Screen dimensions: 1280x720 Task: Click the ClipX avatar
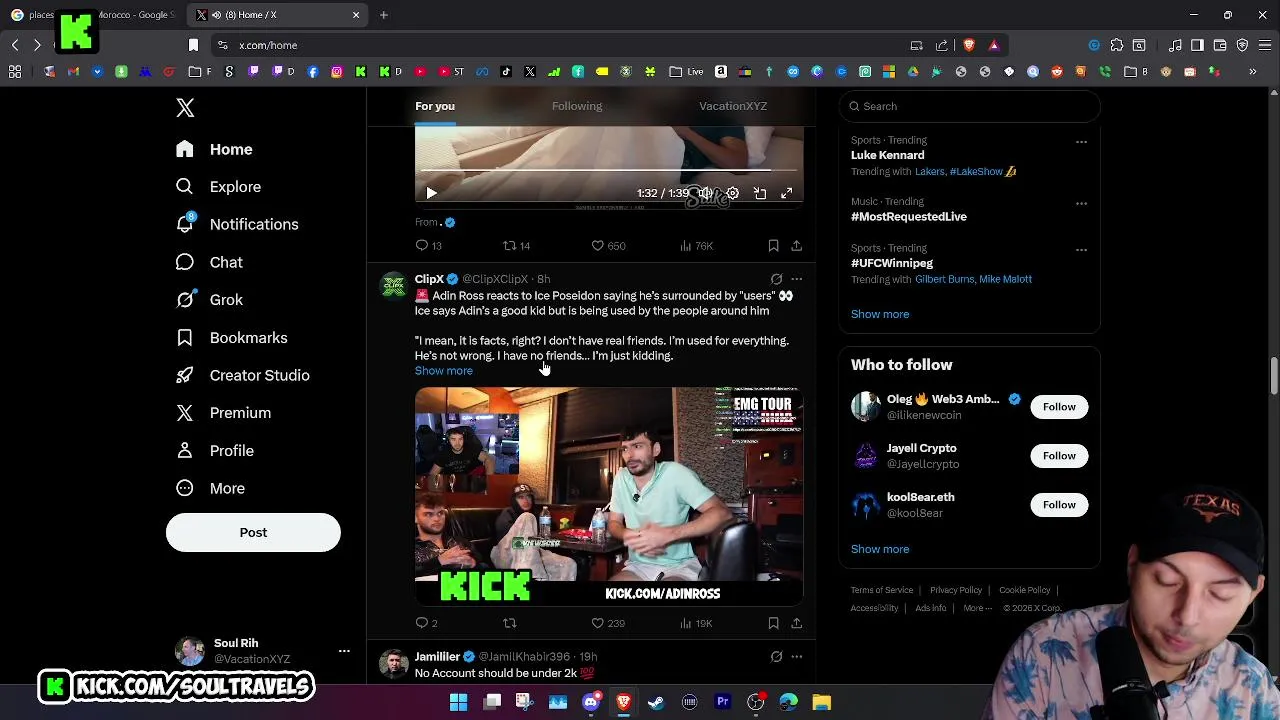pyautogui.click(x=394, y=285)
